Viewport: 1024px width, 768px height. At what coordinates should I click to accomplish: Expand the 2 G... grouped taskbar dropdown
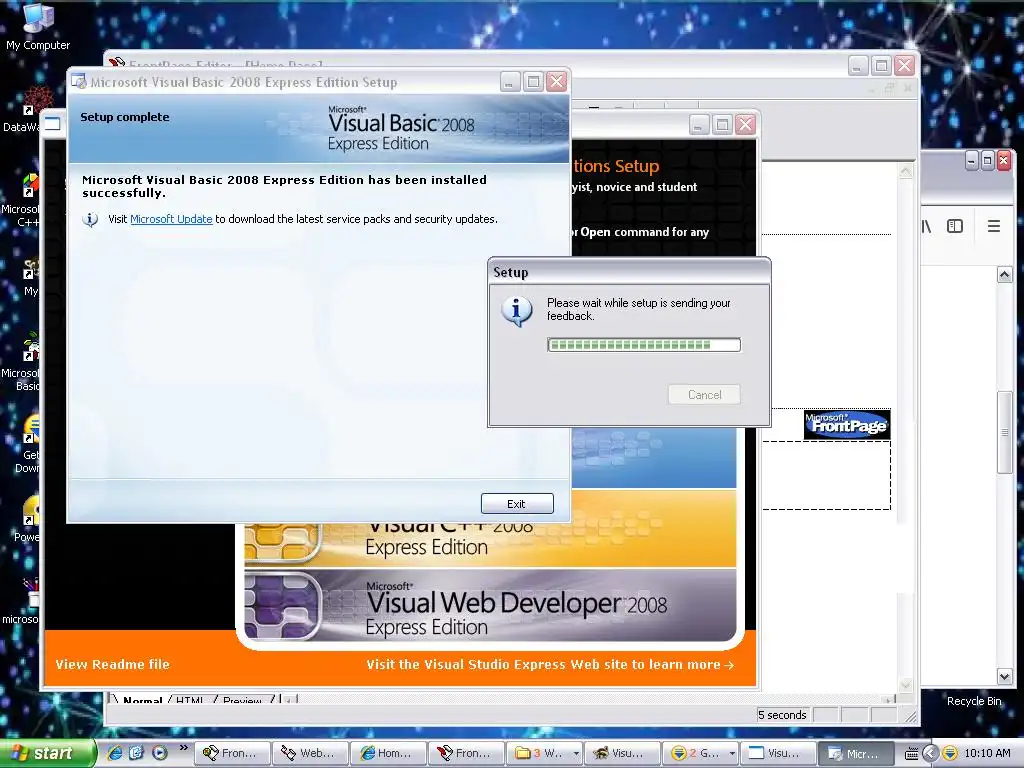(x=732, y=754)
